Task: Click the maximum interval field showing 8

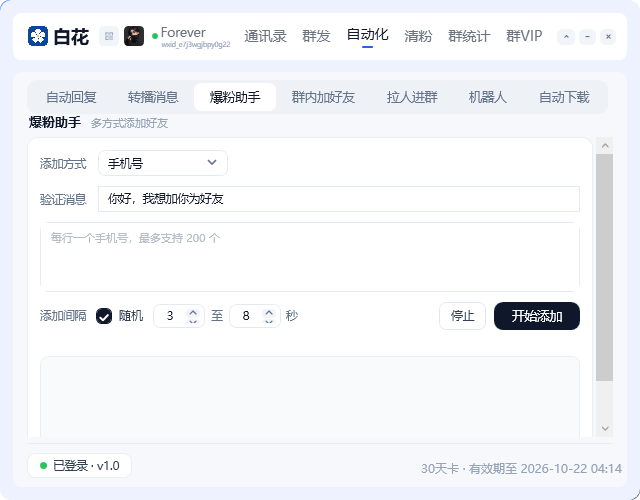Action: coord(246,316)
